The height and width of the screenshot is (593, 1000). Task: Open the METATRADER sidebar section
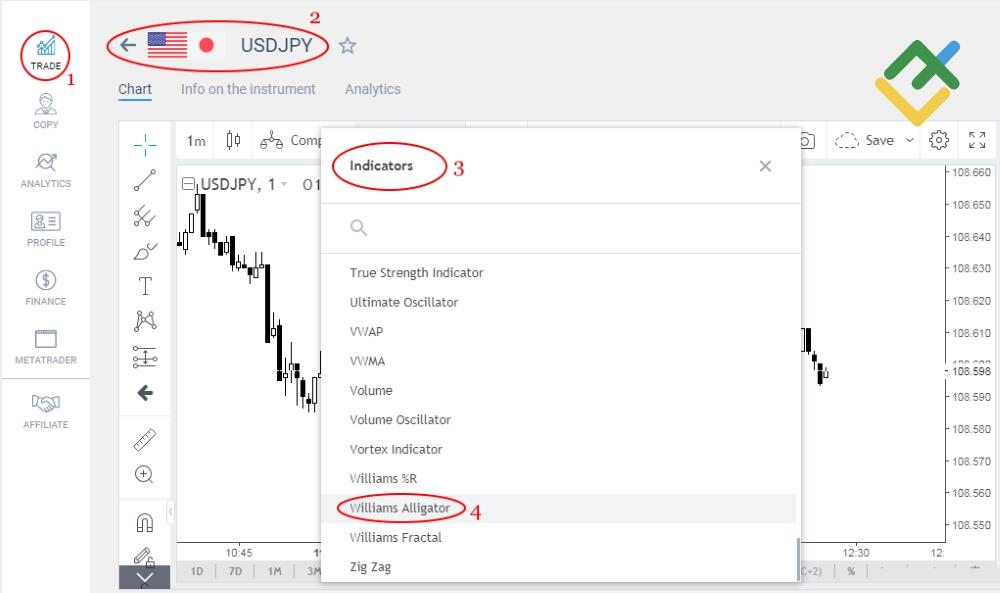click(x=45, y=340)
